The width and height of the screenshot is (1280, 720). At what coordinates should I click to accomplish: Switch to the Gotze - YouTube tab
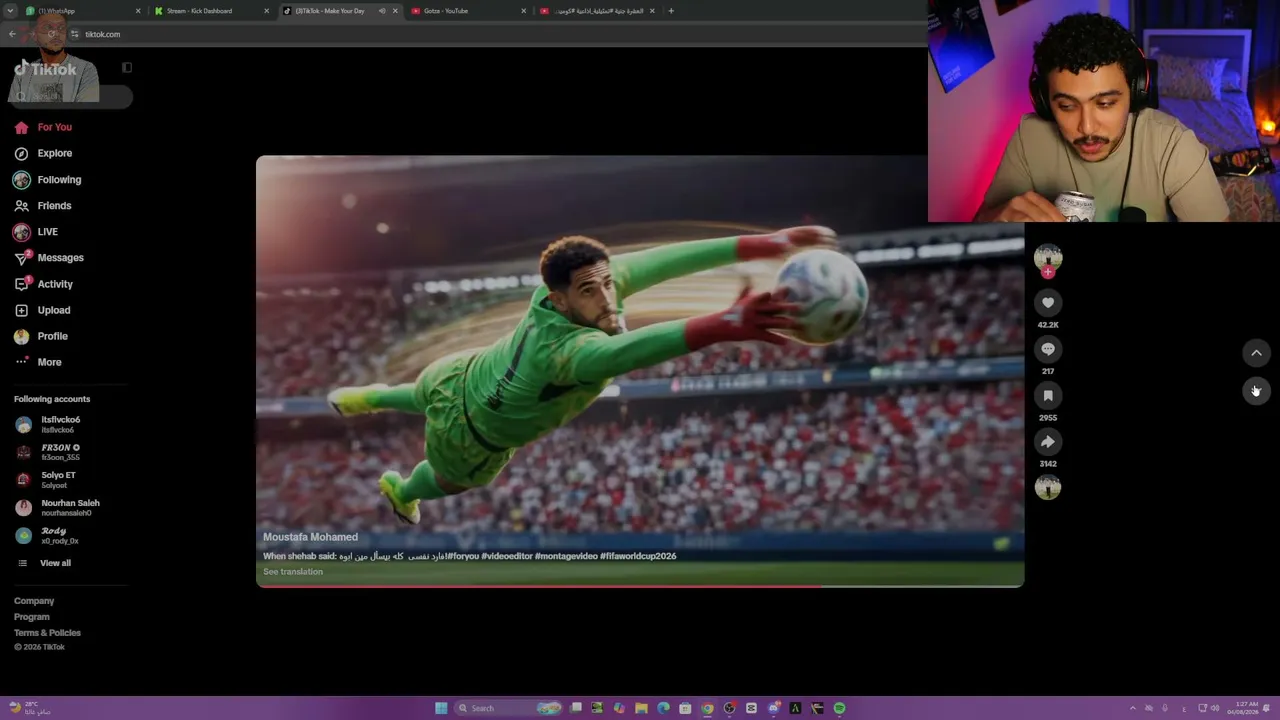467,11
